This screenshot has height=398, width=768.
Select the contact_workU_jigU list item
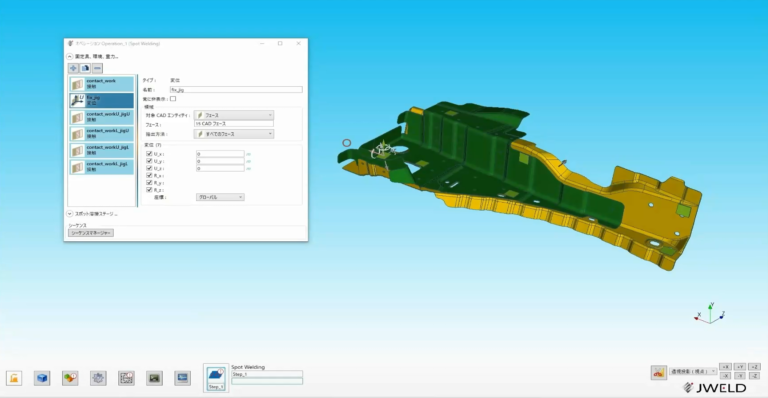pos(101,117)
